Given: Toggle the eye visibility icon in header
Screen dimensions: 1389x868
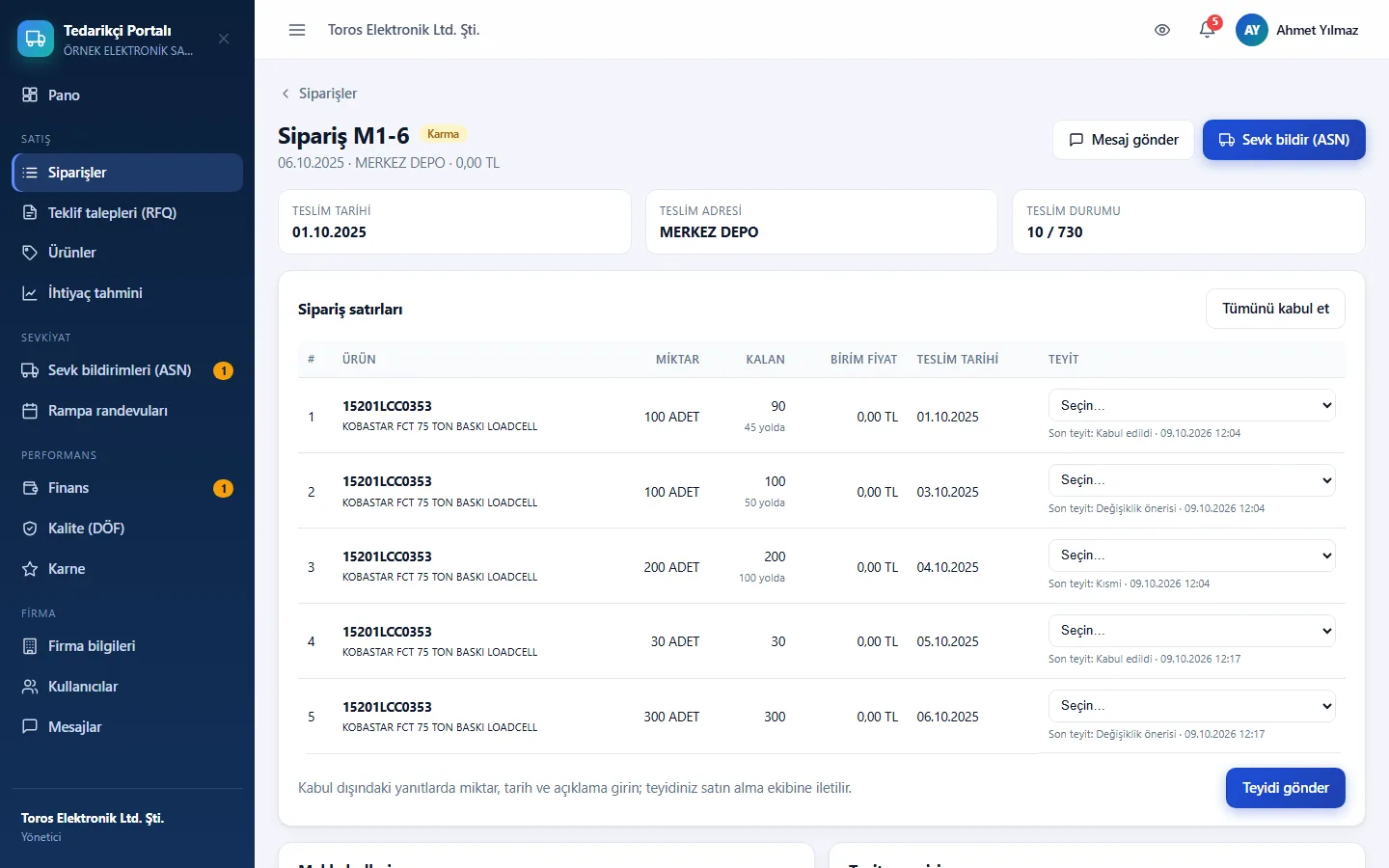Looking at the screenshot, I should point(1162,30).
